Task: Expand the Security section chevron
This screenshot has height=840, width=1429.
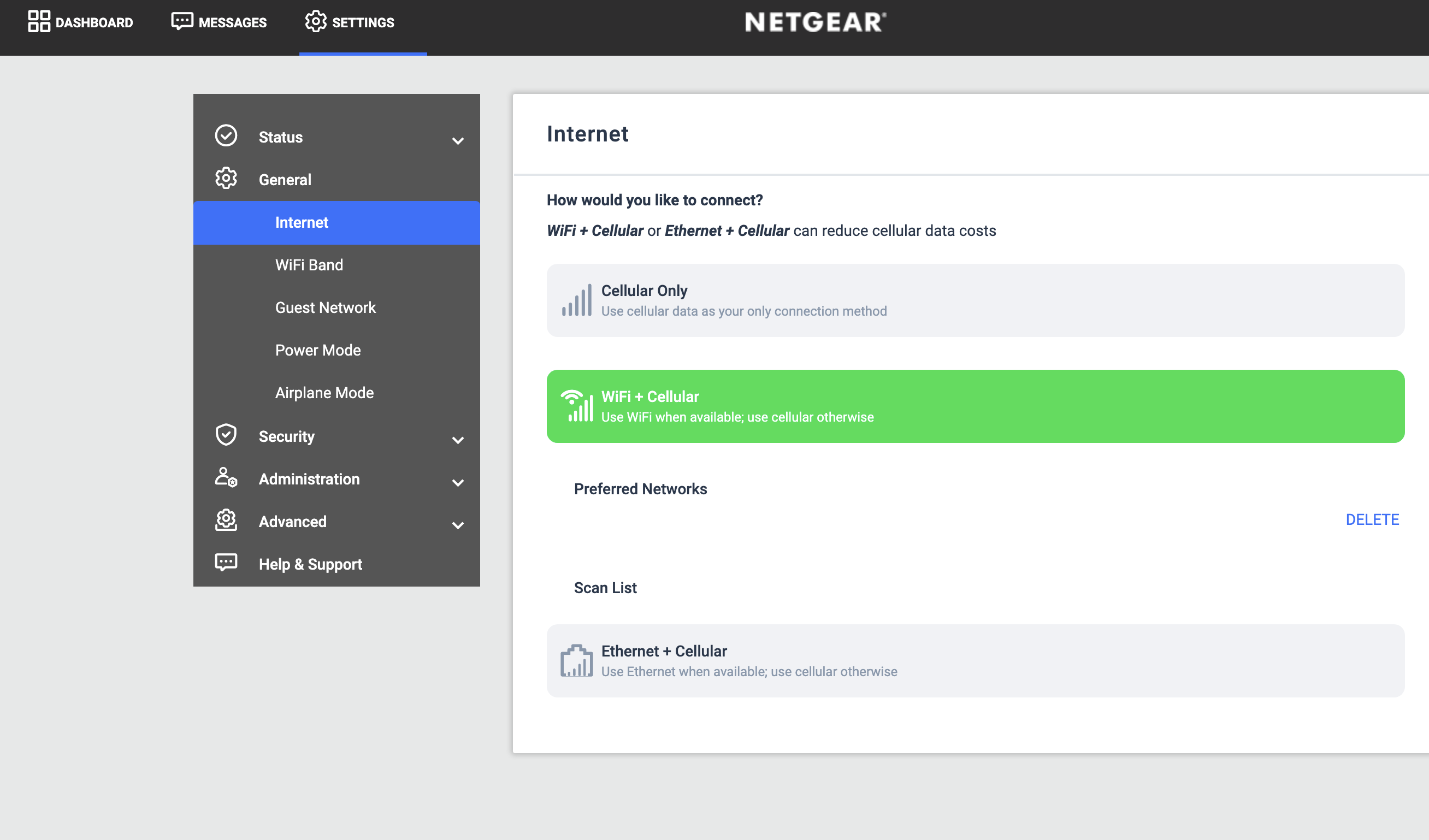Action: coord(458,440)
